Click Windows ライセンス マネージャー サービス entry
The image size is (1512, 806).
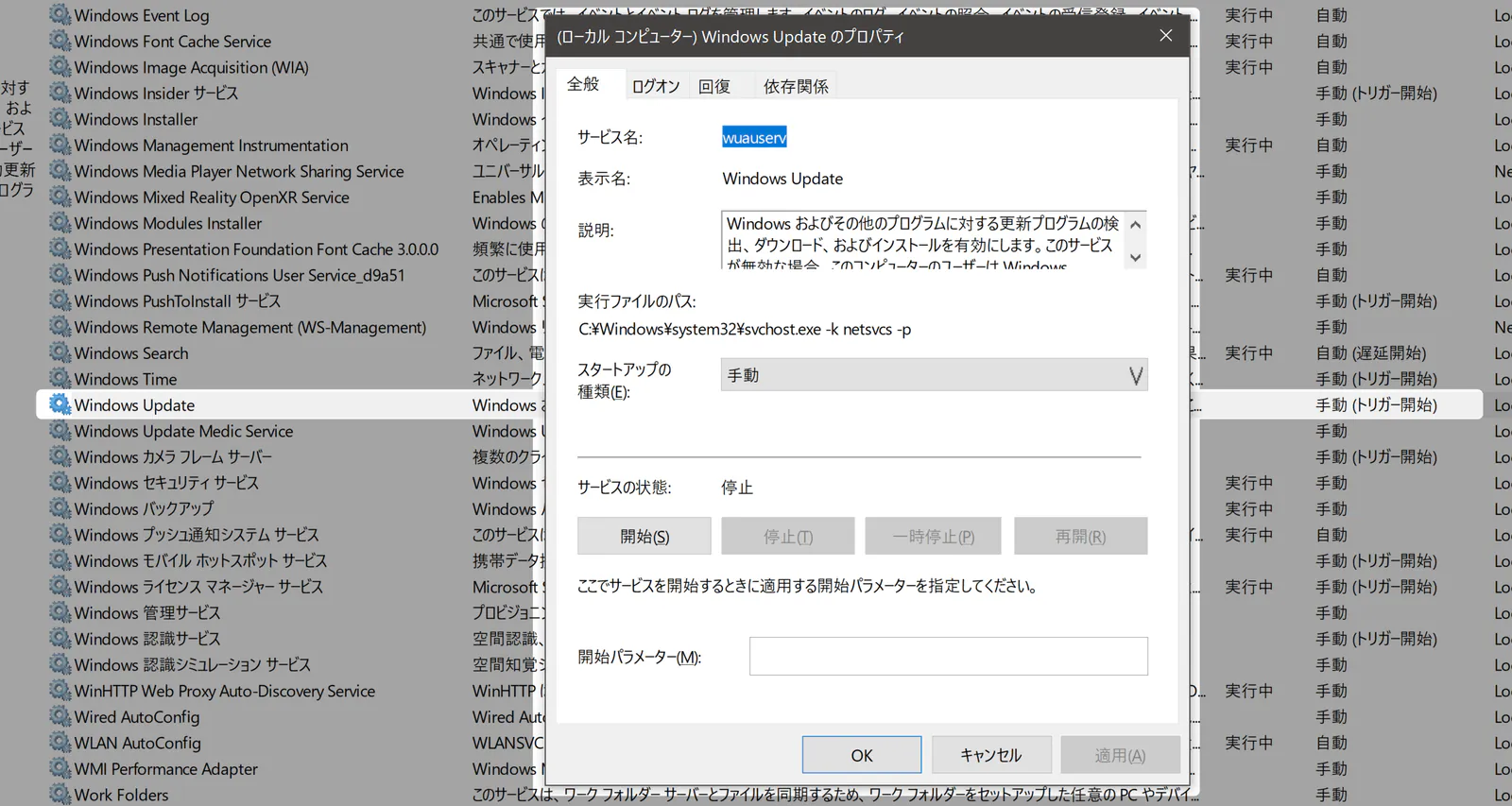(x=198, y=587)
